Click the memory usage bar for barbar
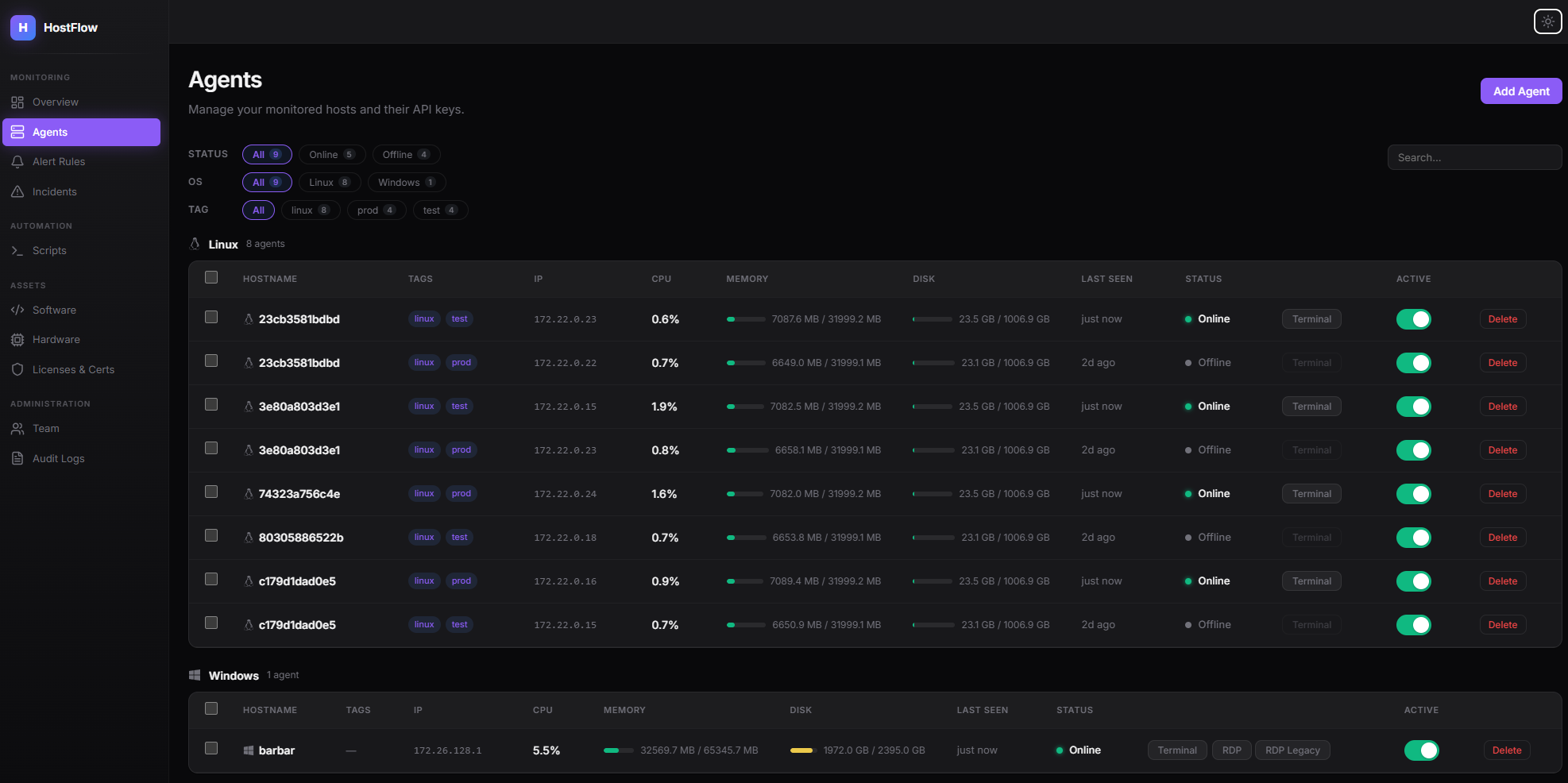Screen dimensions: 1568x783 tap(619, 750)
